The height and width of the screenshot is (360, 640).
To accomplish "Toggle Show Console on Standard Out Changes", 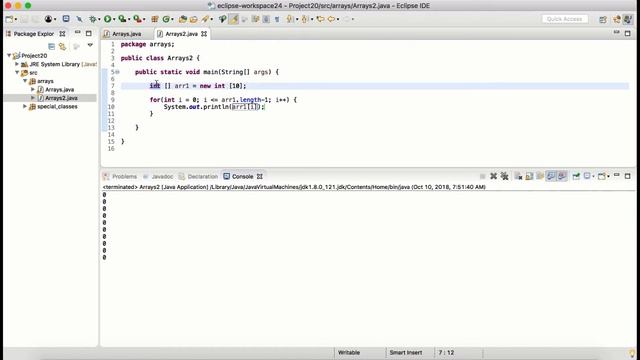I will [x=551, y=176].
